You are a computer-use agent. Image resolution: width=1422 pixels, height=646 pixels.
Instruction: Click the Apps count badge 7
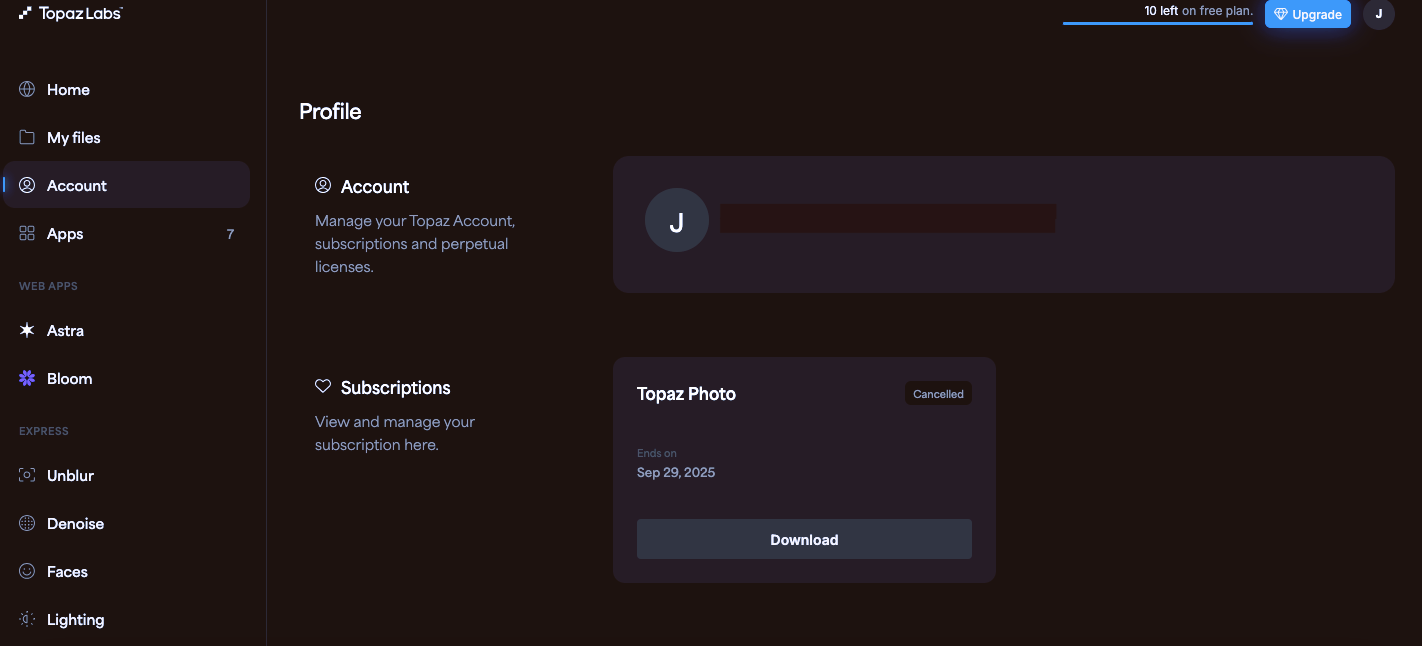(x=230, y=234)
